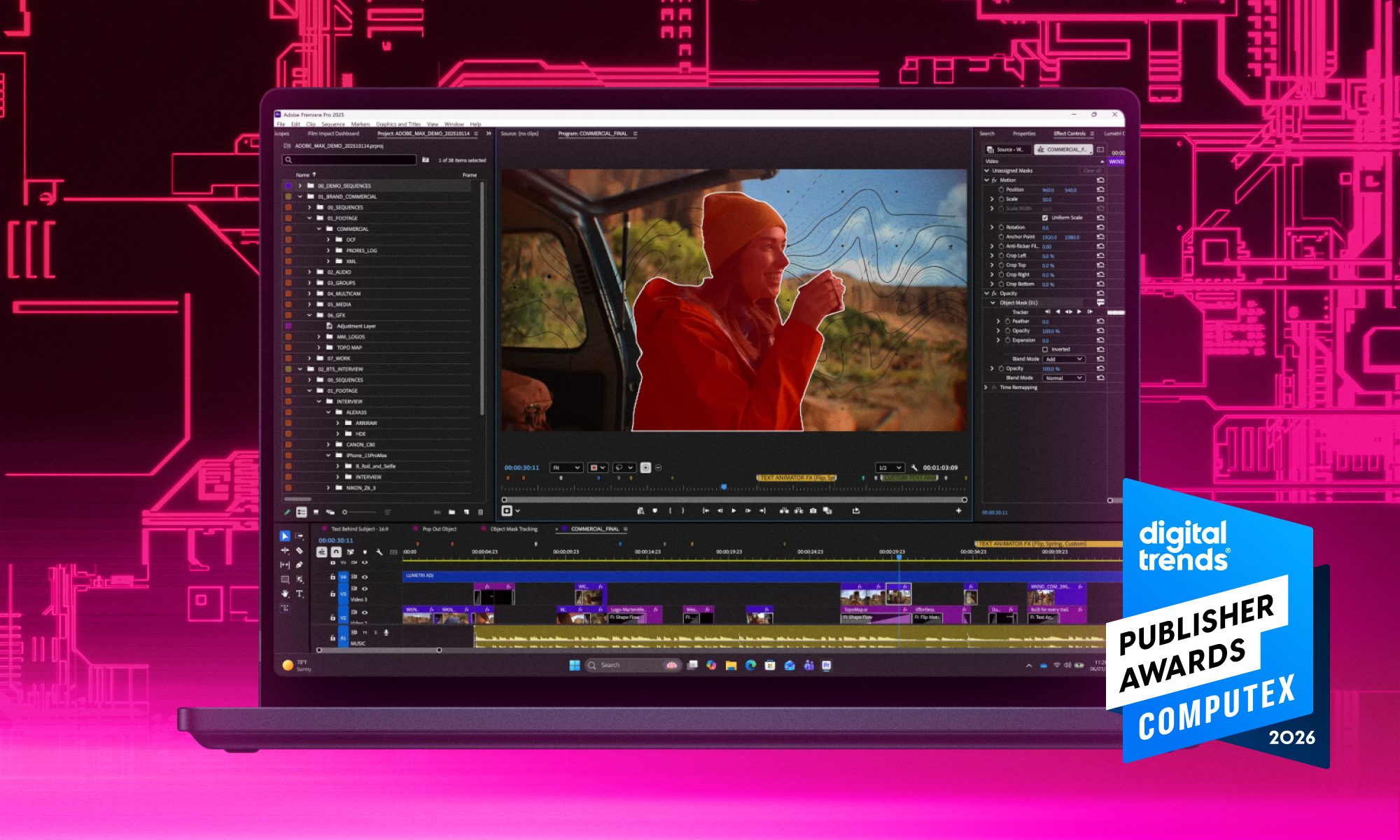Delete selected item with trash icon
This screenshot has width=1400, height=840.
point(480,512)
